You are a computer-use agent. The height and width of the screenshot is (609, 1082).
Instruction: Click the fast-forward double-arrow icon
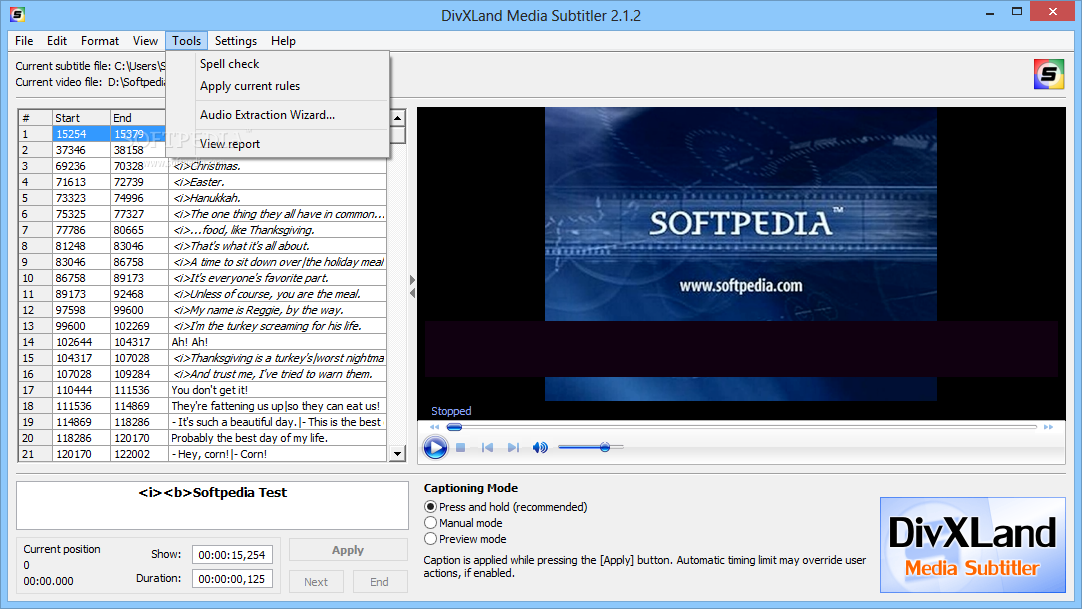pos(1048,427)
